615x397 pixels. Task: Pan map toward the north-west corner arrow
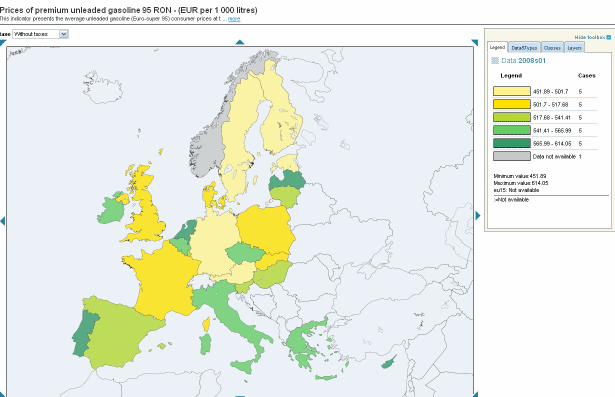(x=3, y=43)
